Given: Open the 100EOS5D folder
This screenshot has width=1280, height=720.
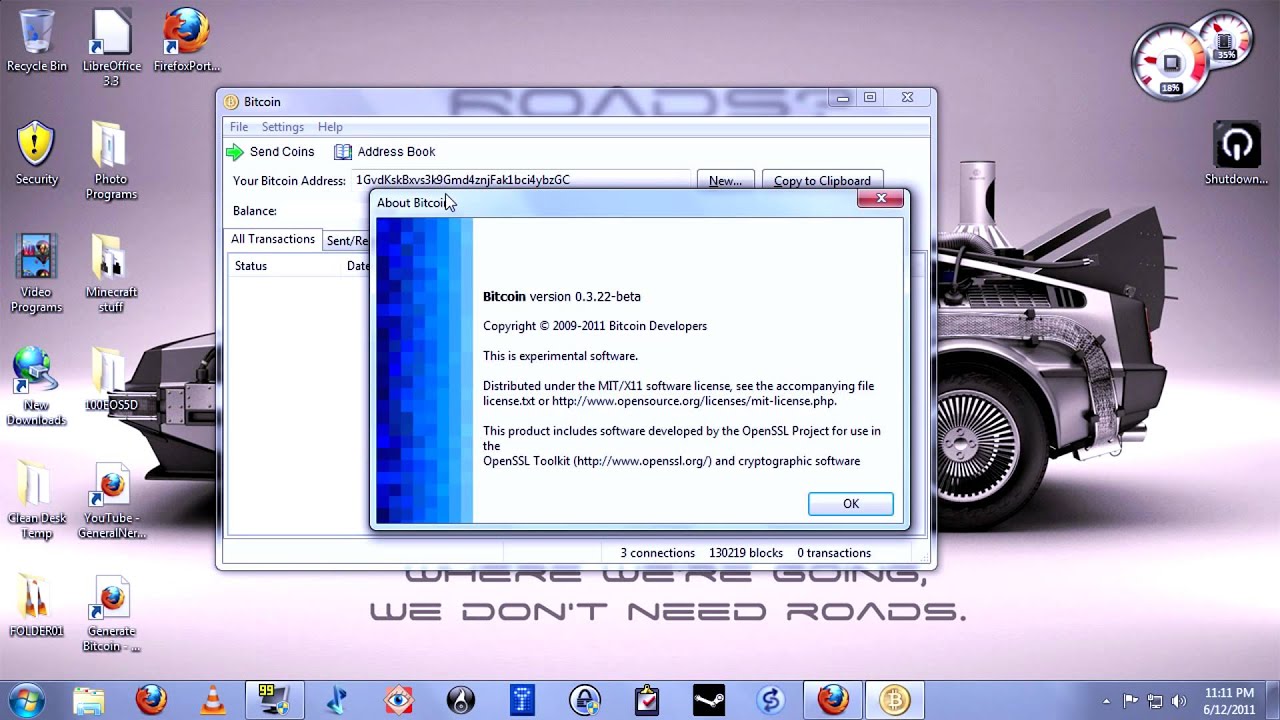Looking at the screenshot, I should click(x=111, y=379).
